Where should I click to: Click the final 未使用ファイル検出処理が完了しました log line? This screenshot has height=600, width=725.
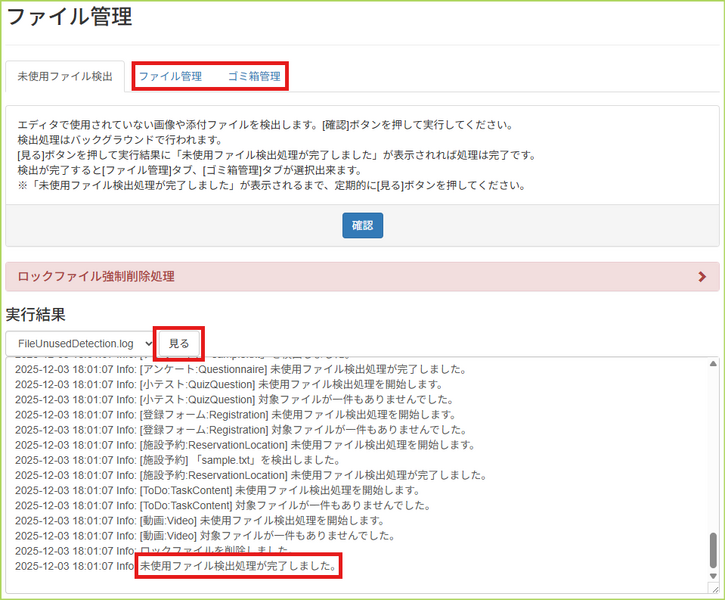[x=238, y=567]
